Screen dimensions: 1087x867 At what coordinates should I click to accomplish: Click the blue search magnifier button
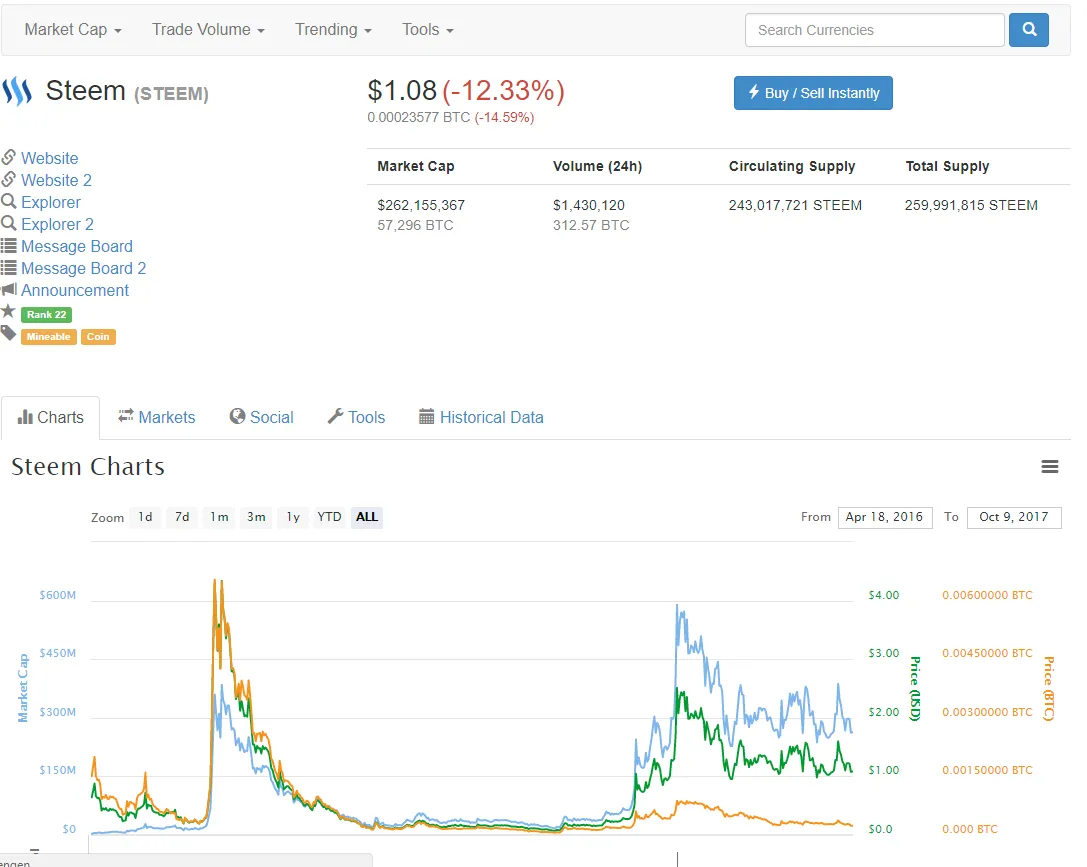(x=1028, y=30)
